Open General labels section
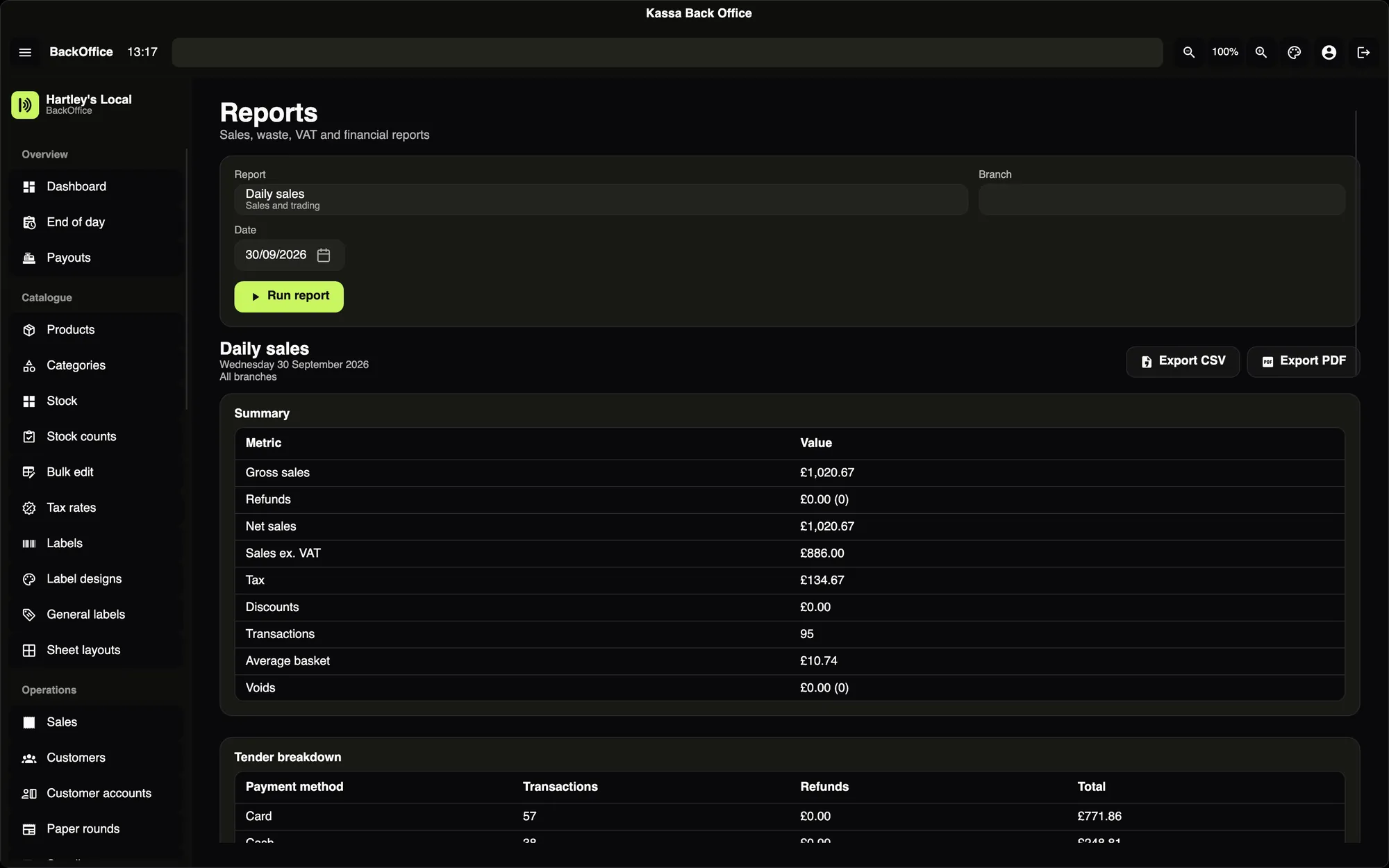 [x=97, y=615]
